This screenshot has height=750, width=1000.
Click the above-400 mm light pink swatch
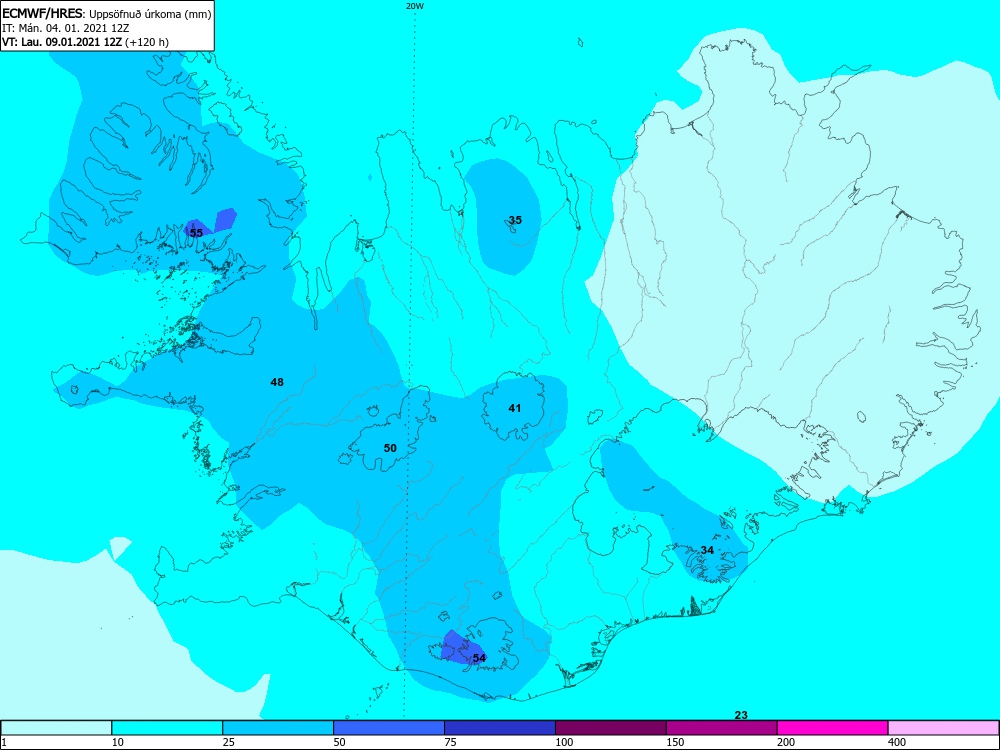click(944, 728)
